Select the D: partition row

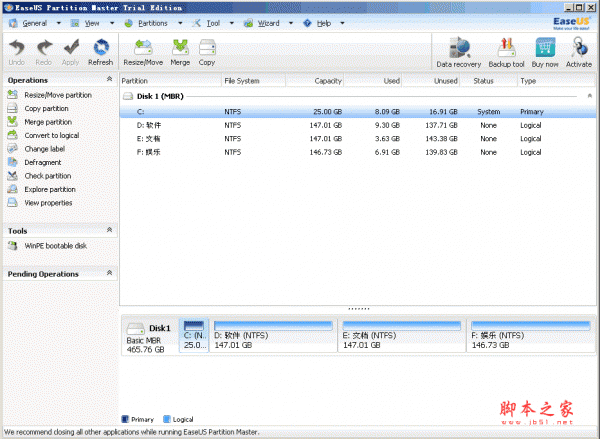point(358,125)
